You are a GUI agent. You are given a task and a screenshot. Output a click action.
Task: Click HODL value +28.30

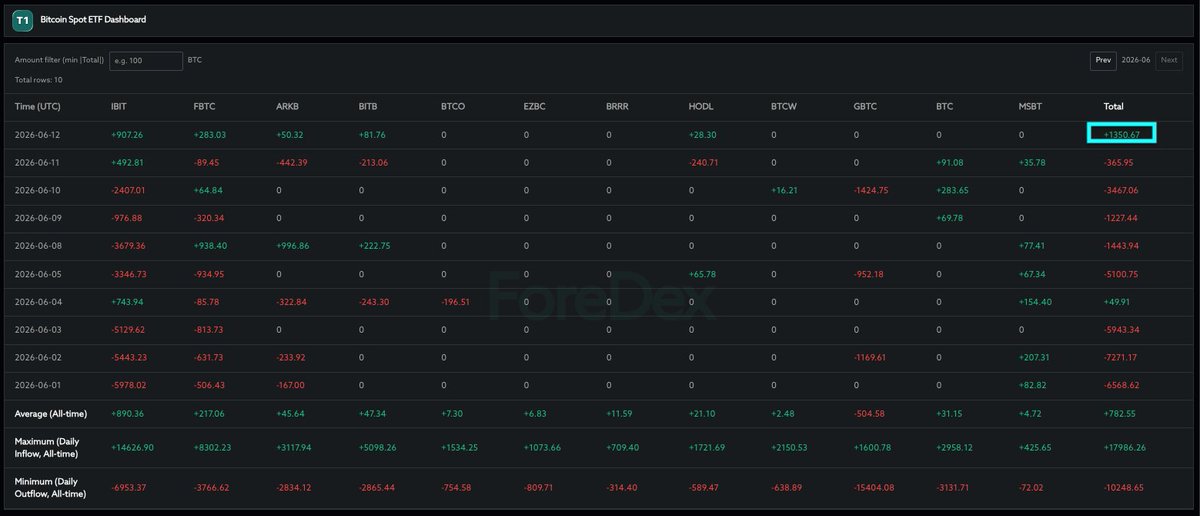pyautogui.click(x=703, y=134)
